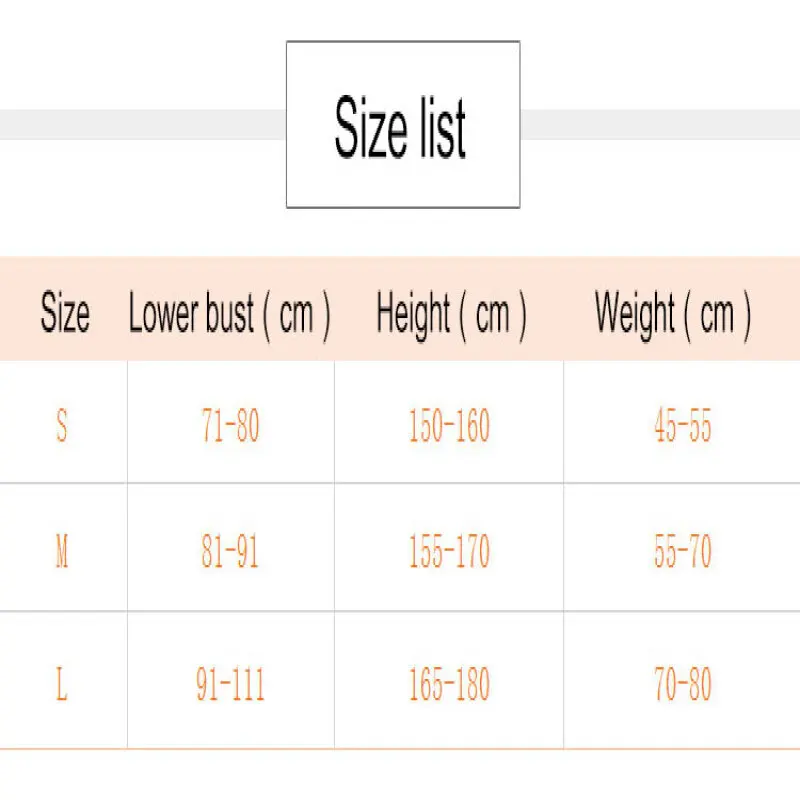Select the S size row label
800x800 pixels.
(x=62, y=427)
